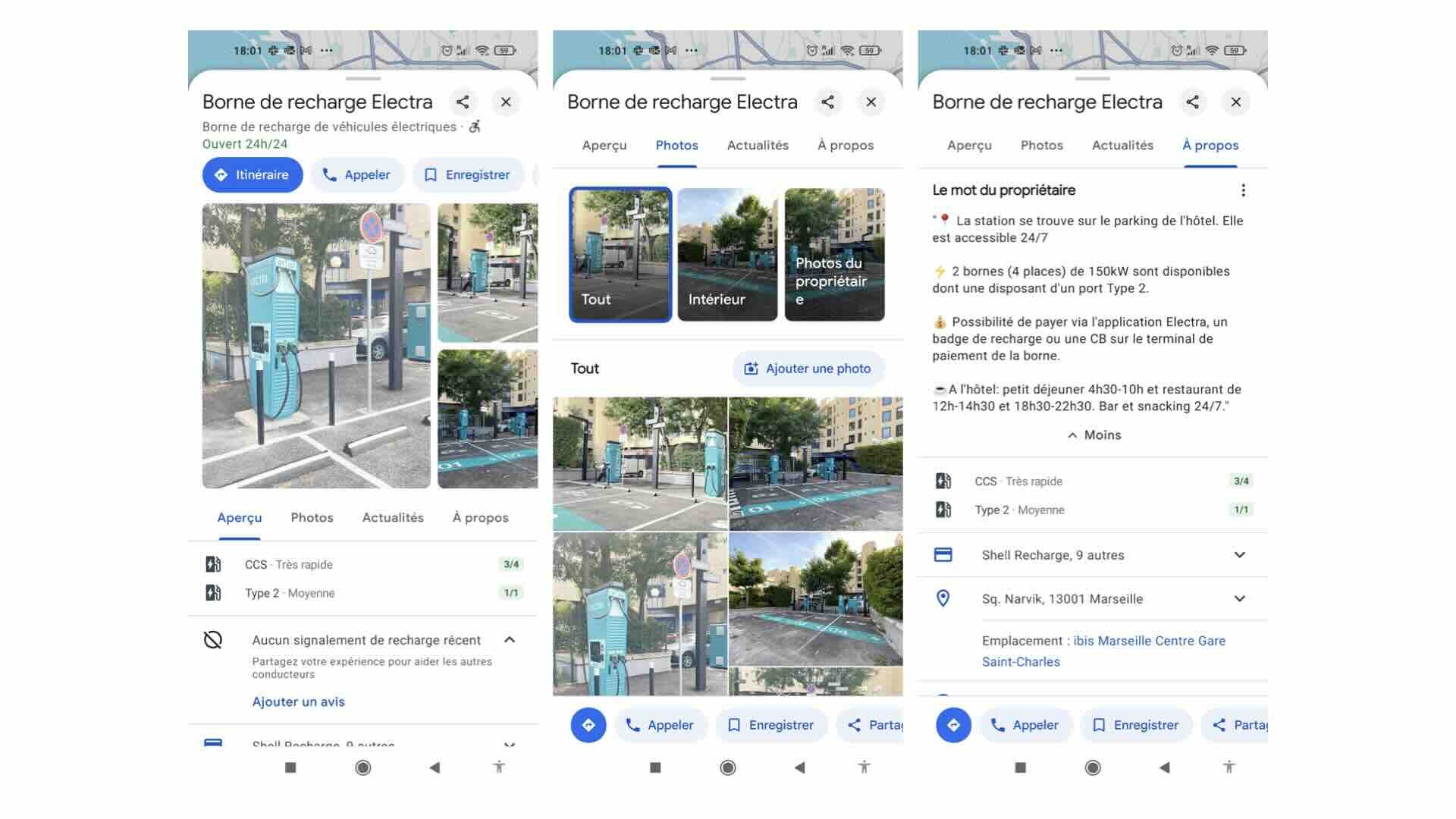Tap Android back triangle in right screen
Screen dimensions: 1456x819
point(1165,768)
